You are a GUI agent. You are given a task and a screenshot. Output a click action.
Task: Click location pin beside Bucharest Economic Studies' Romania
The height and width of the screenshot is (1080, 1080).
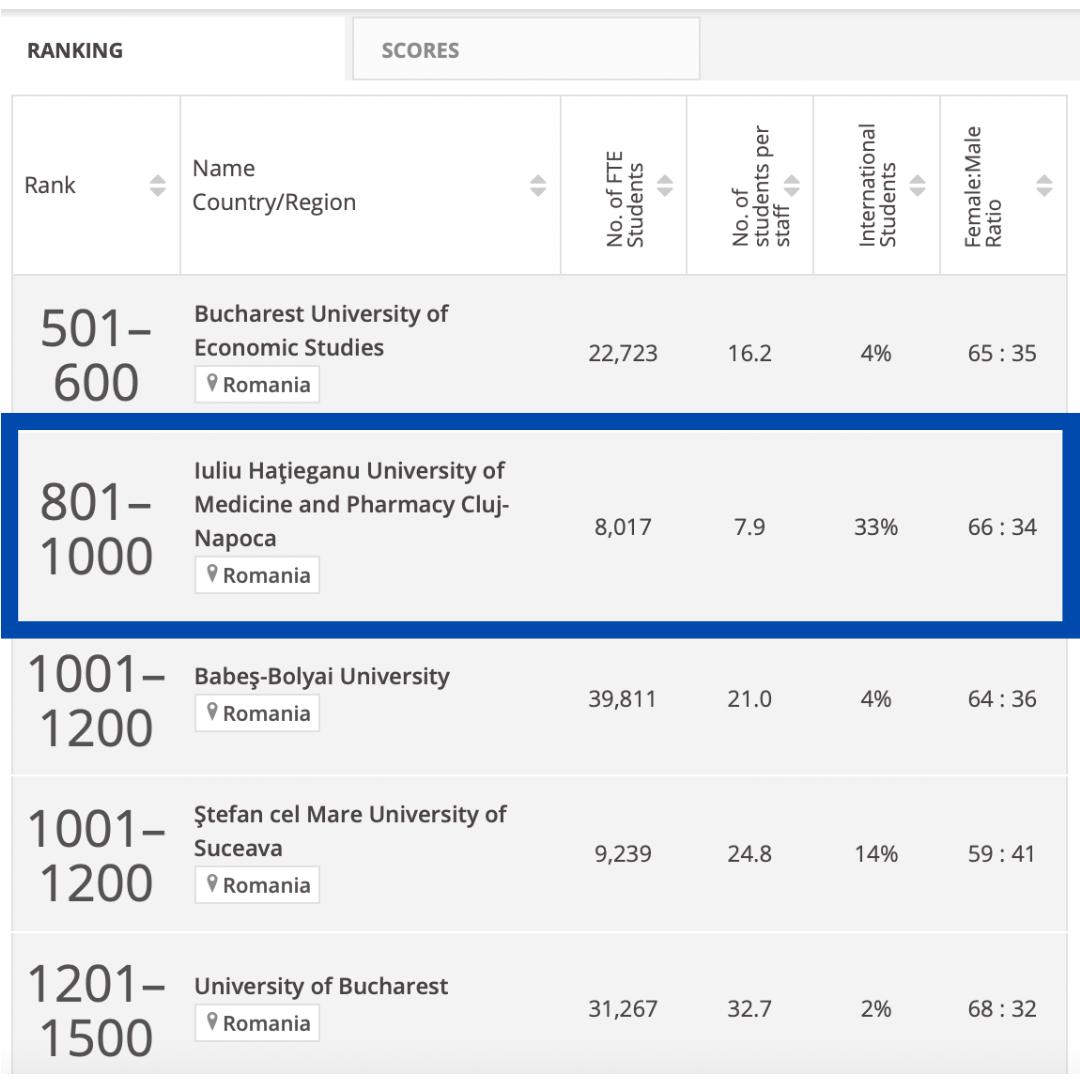click(212, 384)
